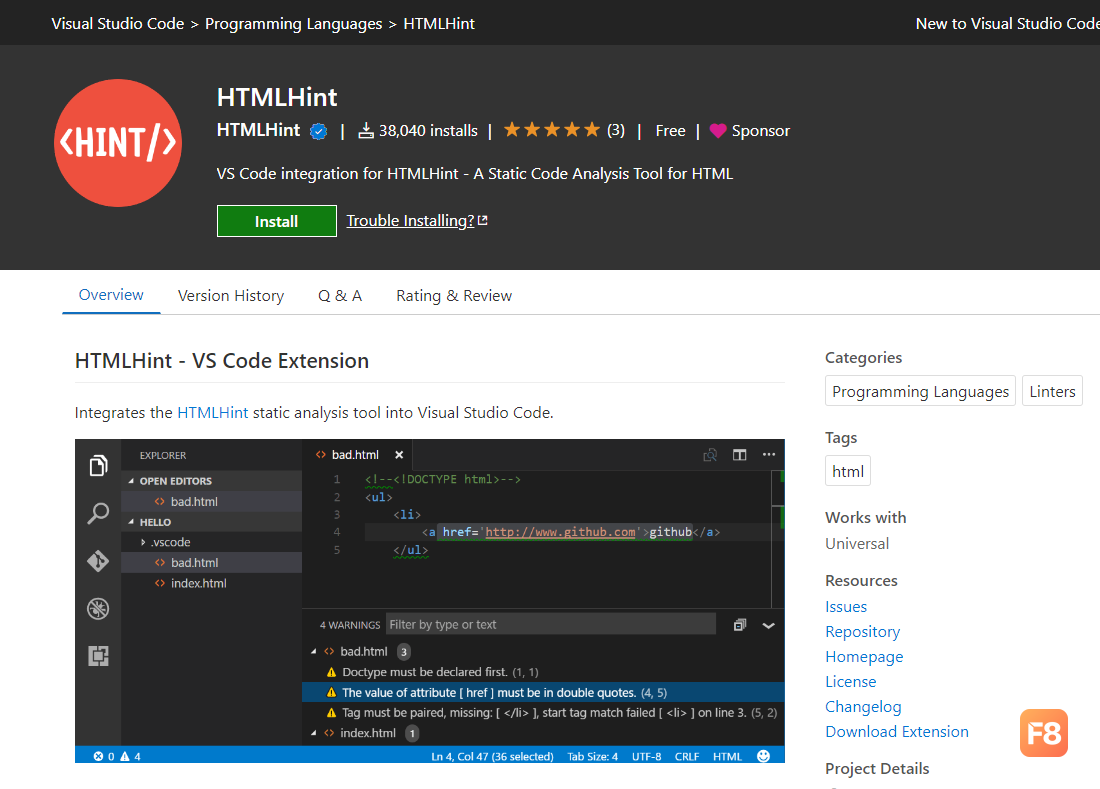Open the Q & A tab
Viewport: 1100px width, 789px height.
click(340, 296)
